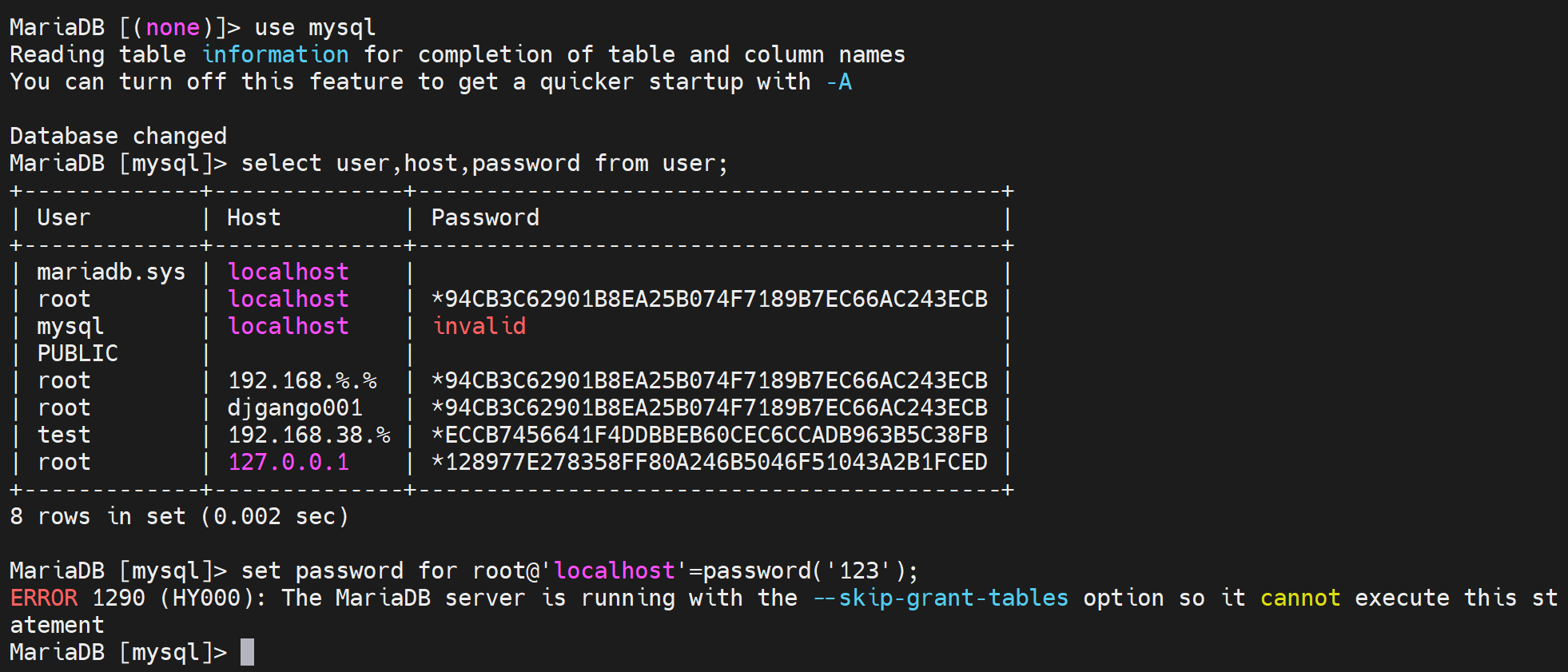Select the 'mariadb.sys' user entry

pyautogui.click(x=111, y=272)
